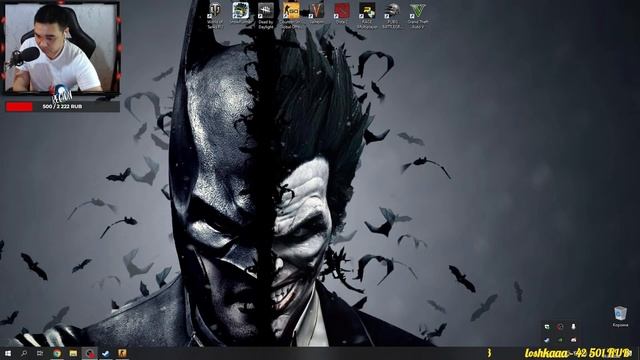Click the Steam icon in tray overflow

coord(547,340)
